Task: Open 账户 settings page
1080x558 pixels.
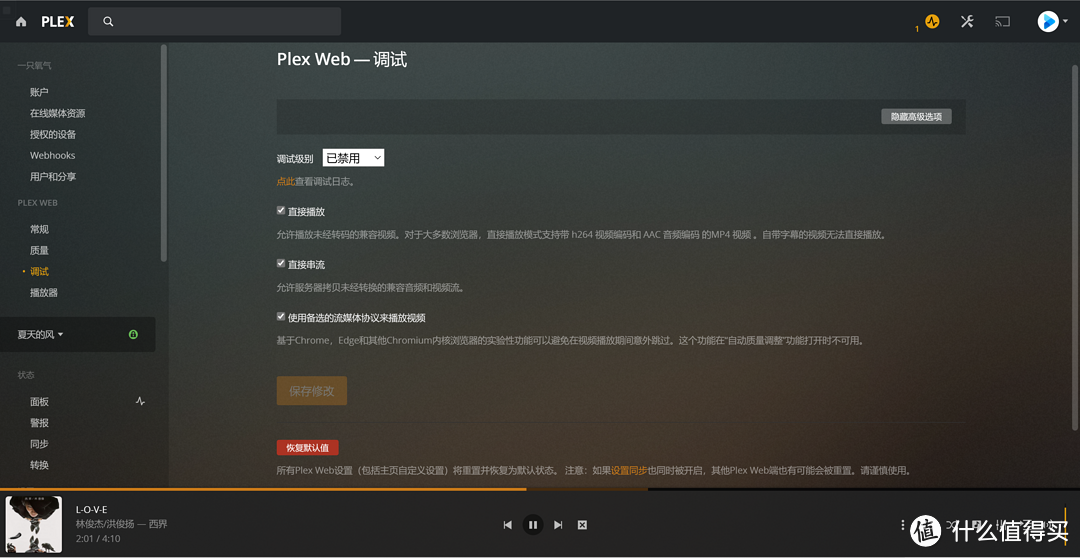Action: coord(39,92)
